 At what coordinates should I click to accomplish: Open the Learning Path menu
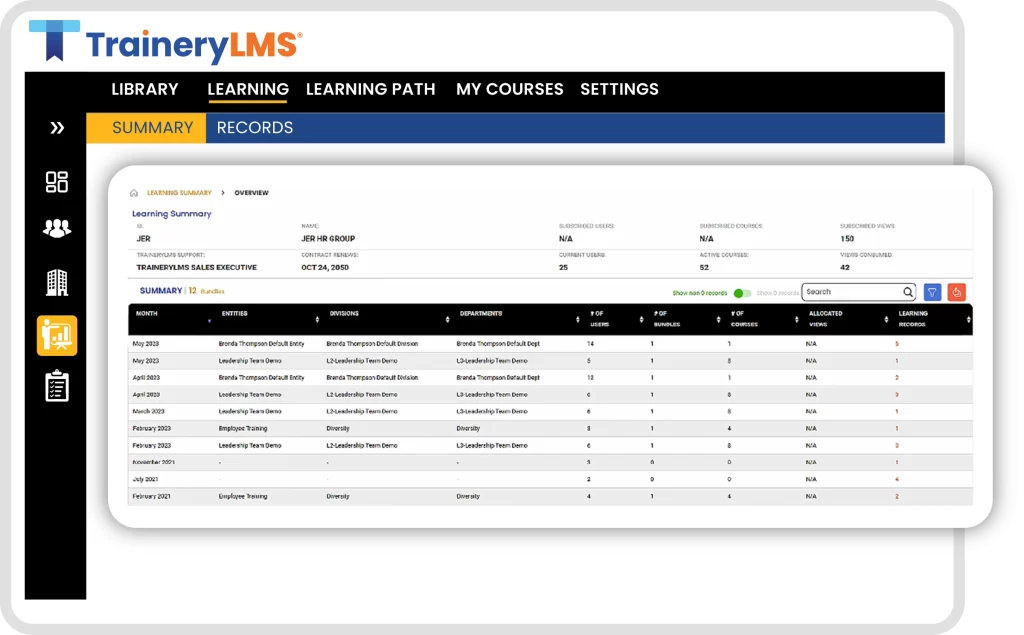(x=370, y=89)
